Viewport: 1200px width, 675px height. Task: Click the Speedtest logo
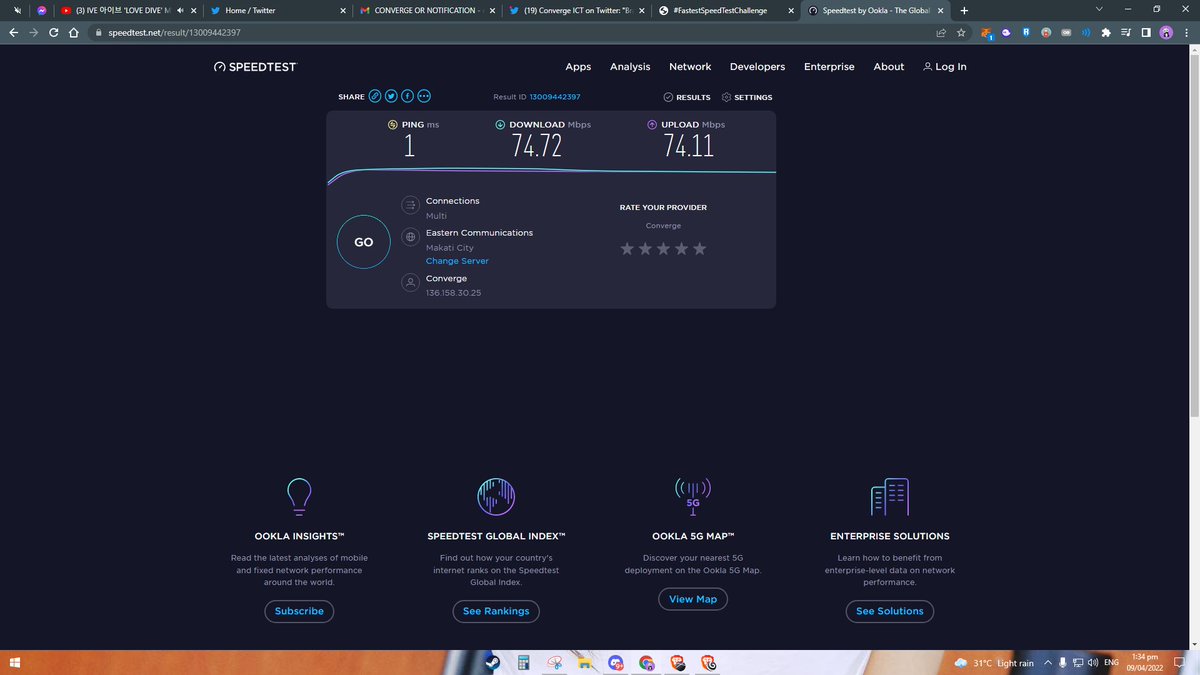tap(255, 67)
